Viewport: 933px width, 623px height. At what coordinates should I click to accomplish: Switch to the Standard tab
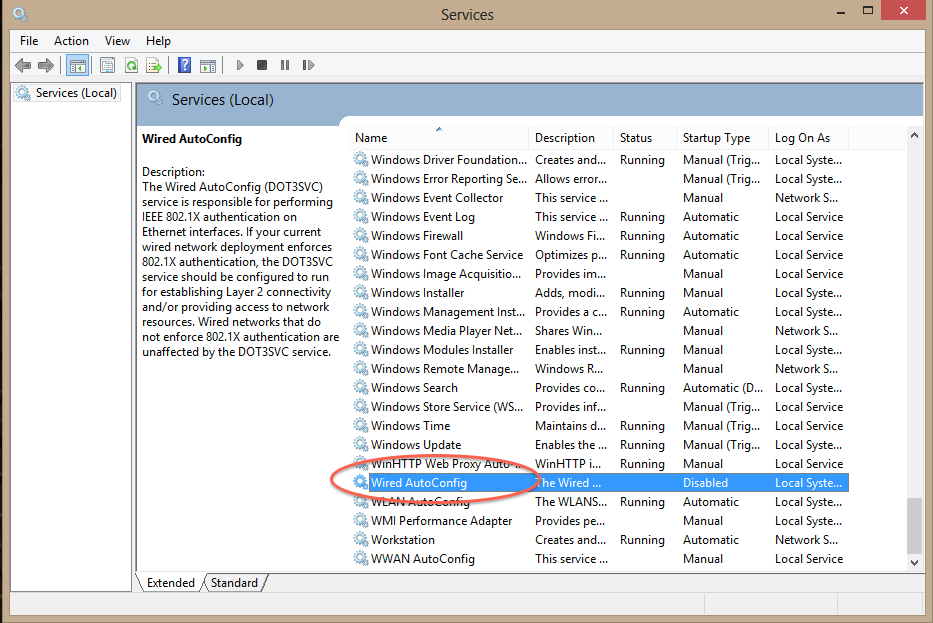pyautogui.click(x=234, y=583)
